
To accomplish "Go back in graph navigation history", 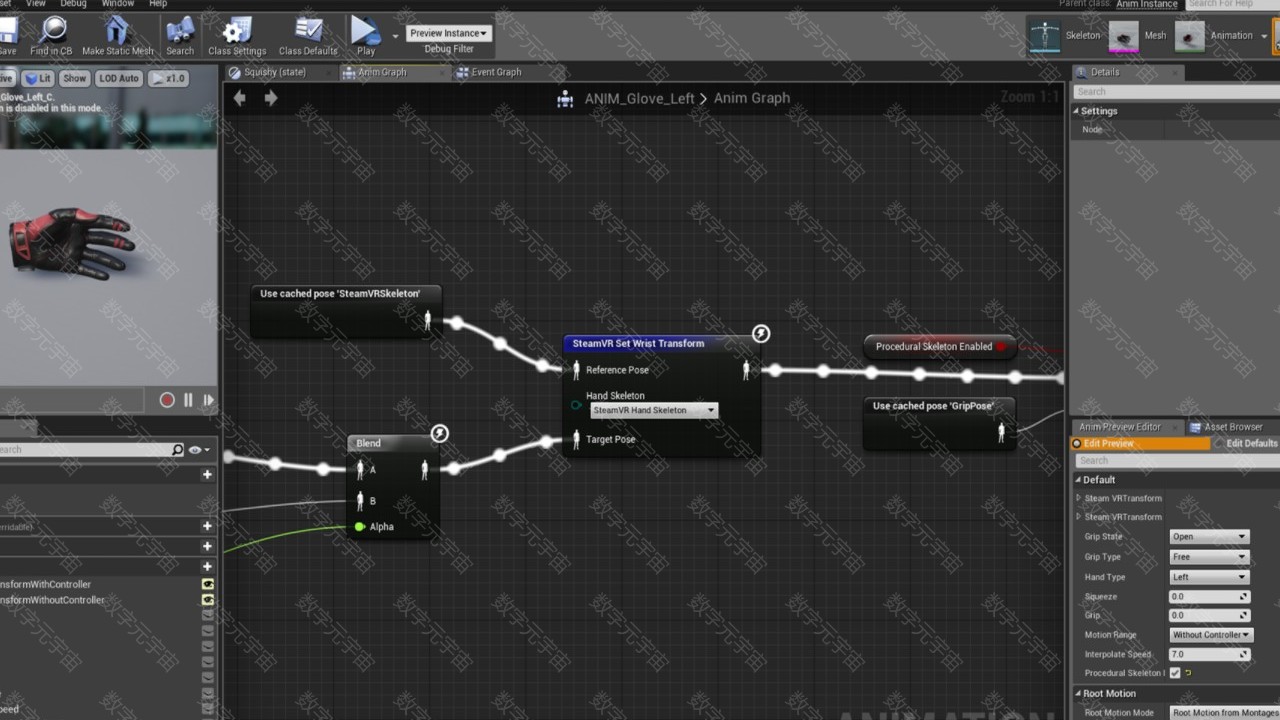I will pos(239,98).
